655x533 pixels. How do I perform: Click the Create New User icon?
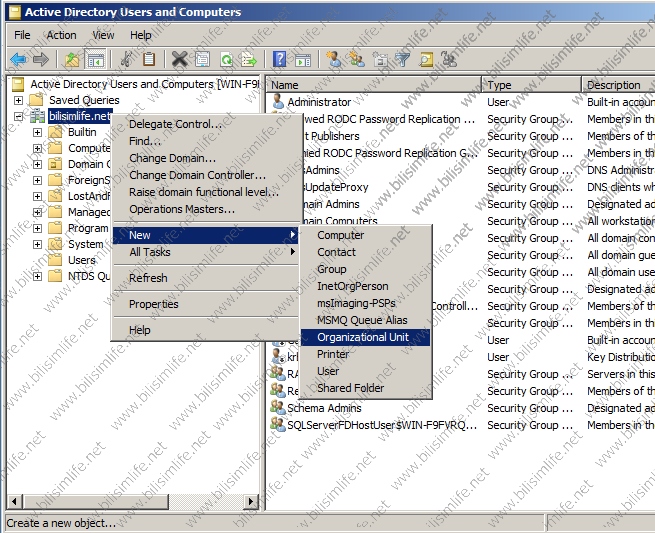pyautogui.click(x=334, y=59)
